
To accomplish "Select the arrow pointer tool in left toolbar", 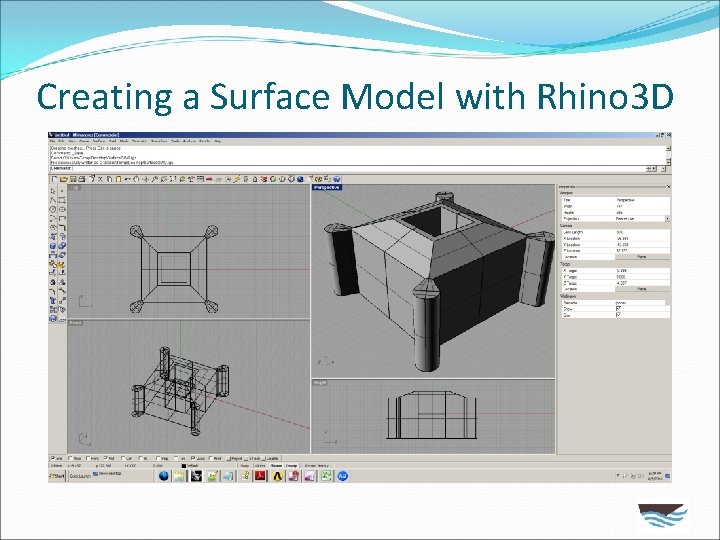I will pos(53,191).
